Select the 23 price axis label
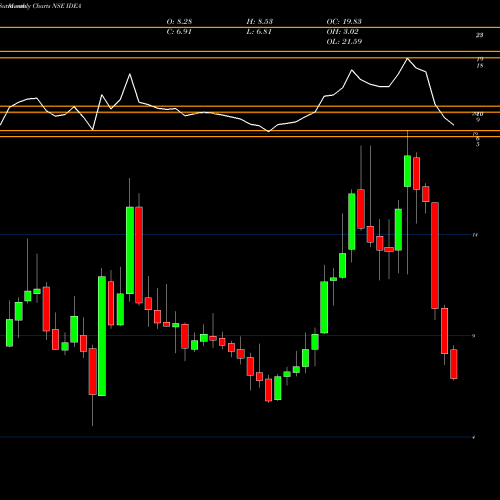 click(479, 35)
